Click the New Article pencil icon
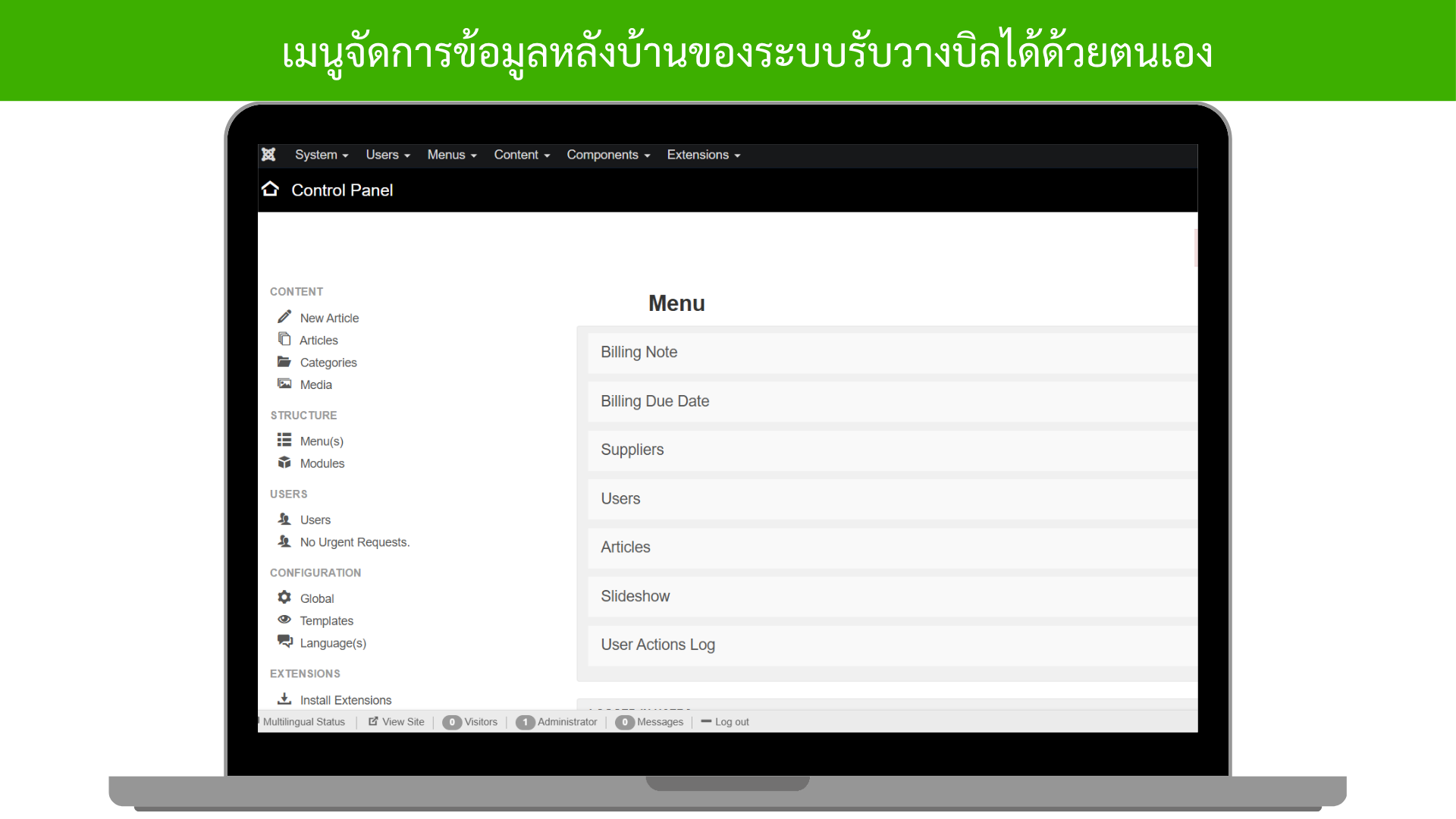Screen dimensions: 1456x819 [x=284, y=317]
